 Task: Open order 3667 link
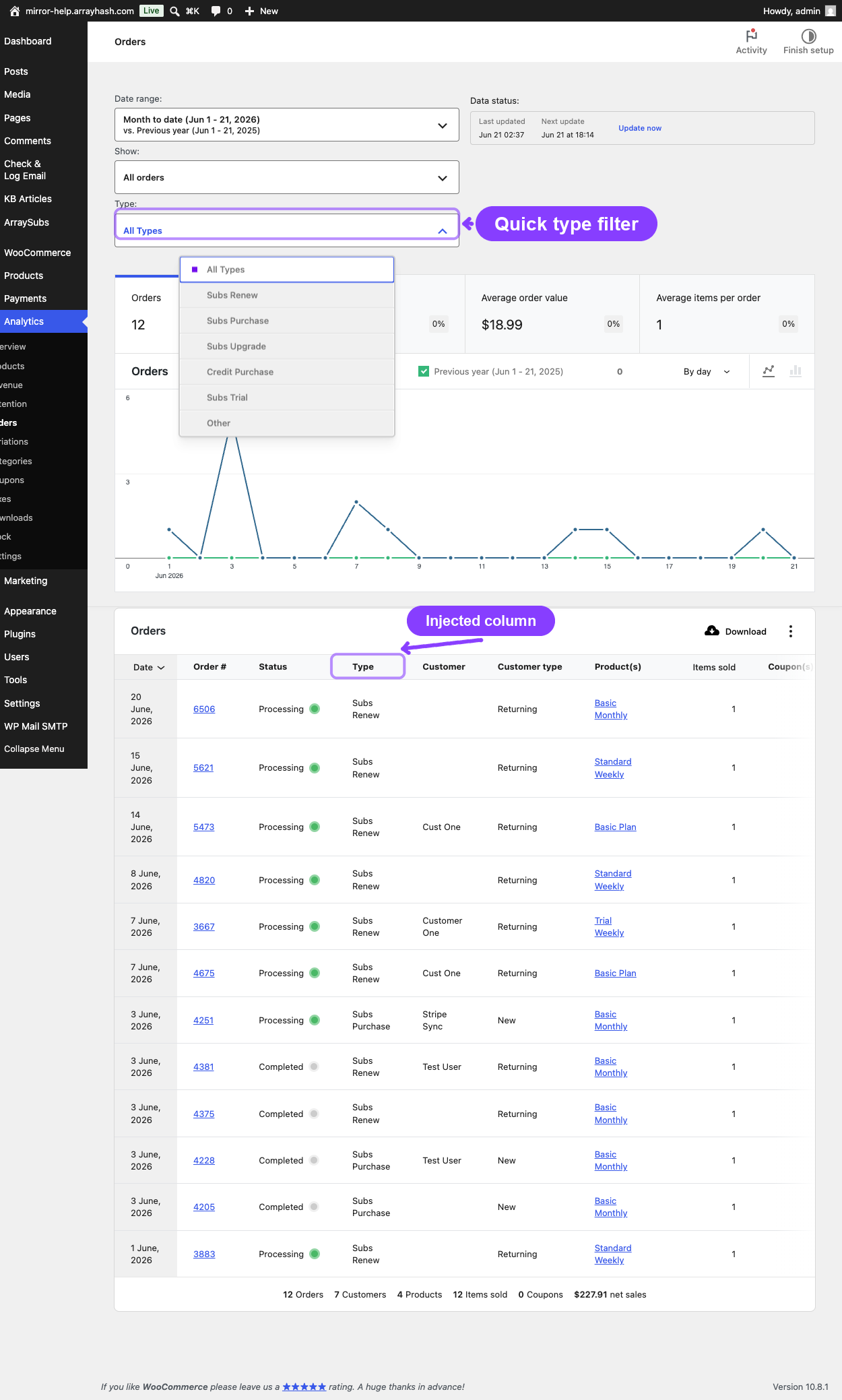pos(203,926)
